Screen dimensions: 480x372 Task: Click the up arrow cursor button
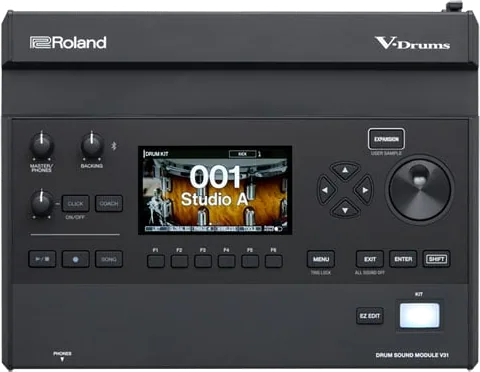[x=345, y=170]
